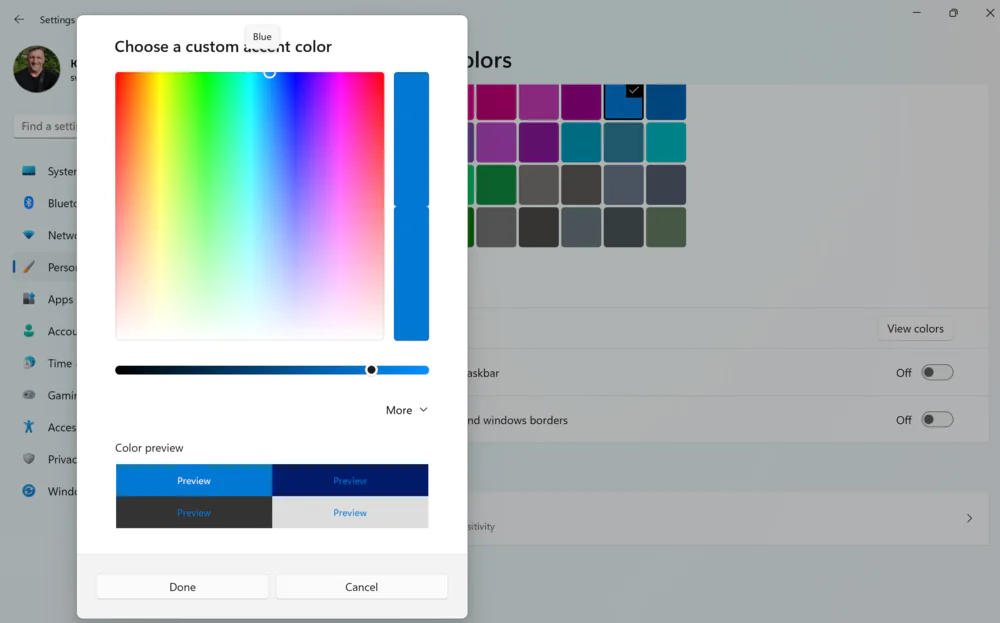Pick the checked blue accent swatch

coord(624,102)
